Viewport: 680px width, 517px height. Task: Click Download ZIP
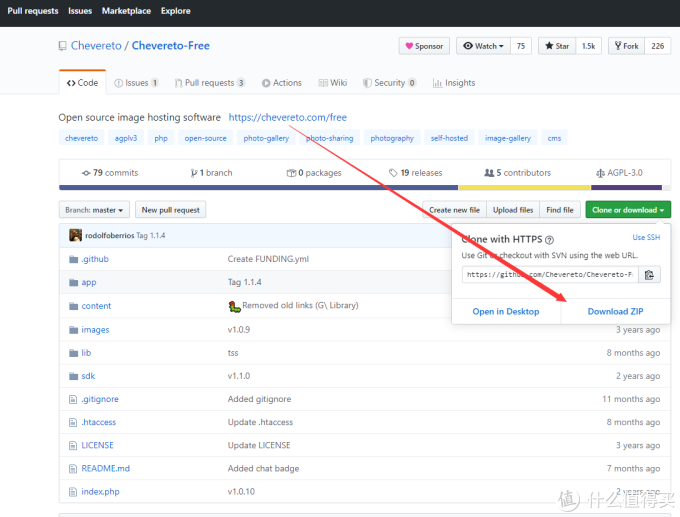click(x=615, y=311)
